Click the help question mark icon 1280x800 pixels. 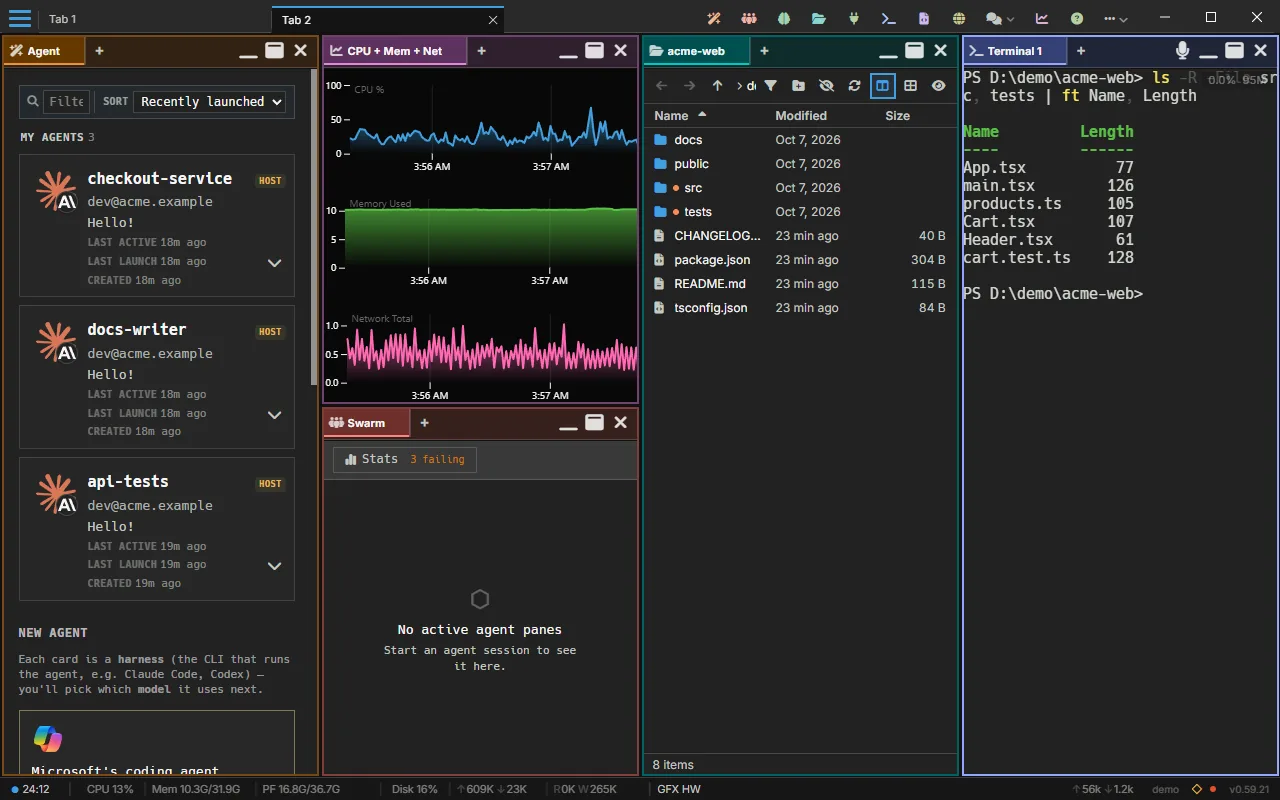[x=1077, y=18]
